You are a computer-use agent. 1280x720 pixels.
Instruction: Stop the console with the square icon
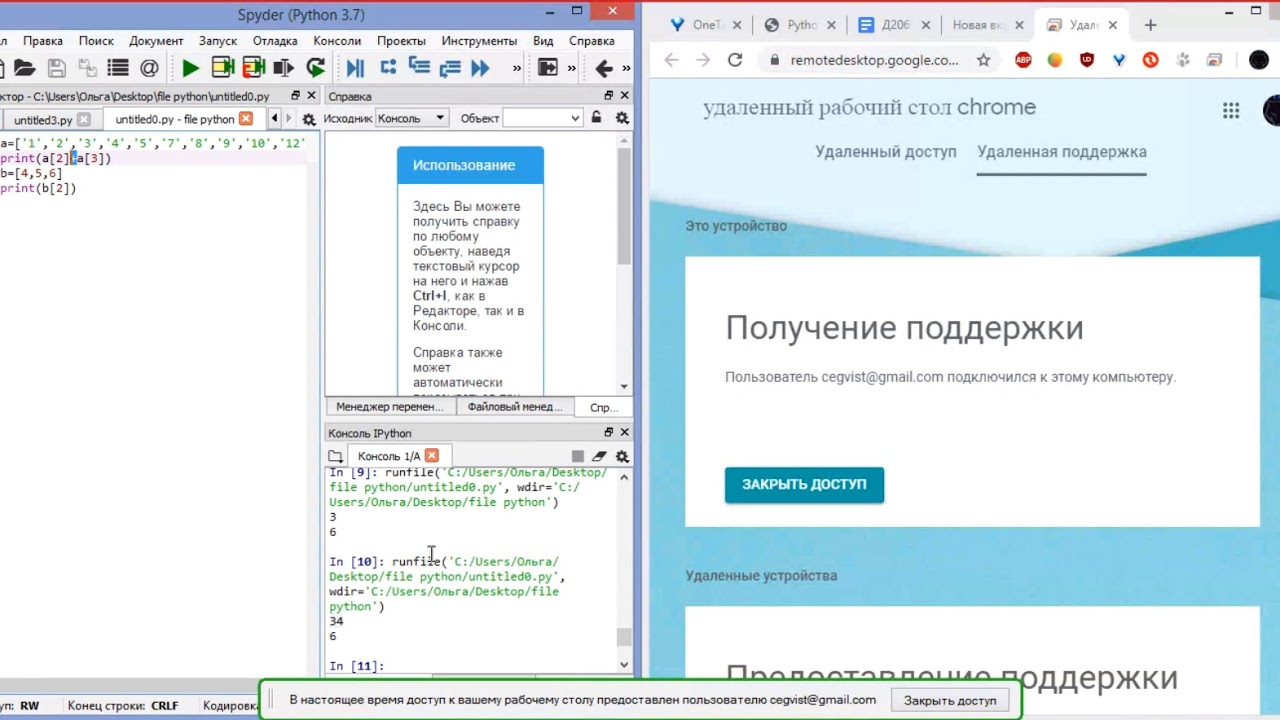point(578,456)
